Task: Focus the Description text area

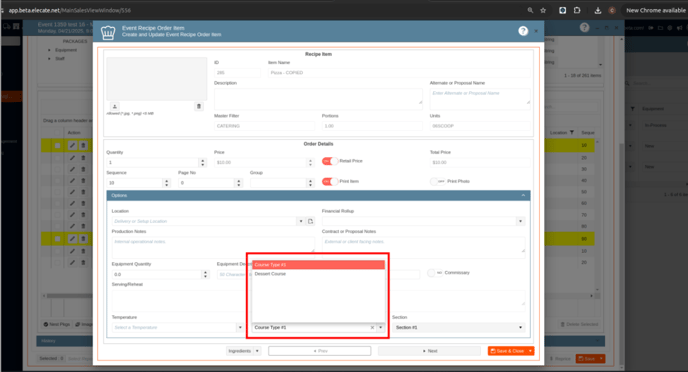Action: click(319, 99)
